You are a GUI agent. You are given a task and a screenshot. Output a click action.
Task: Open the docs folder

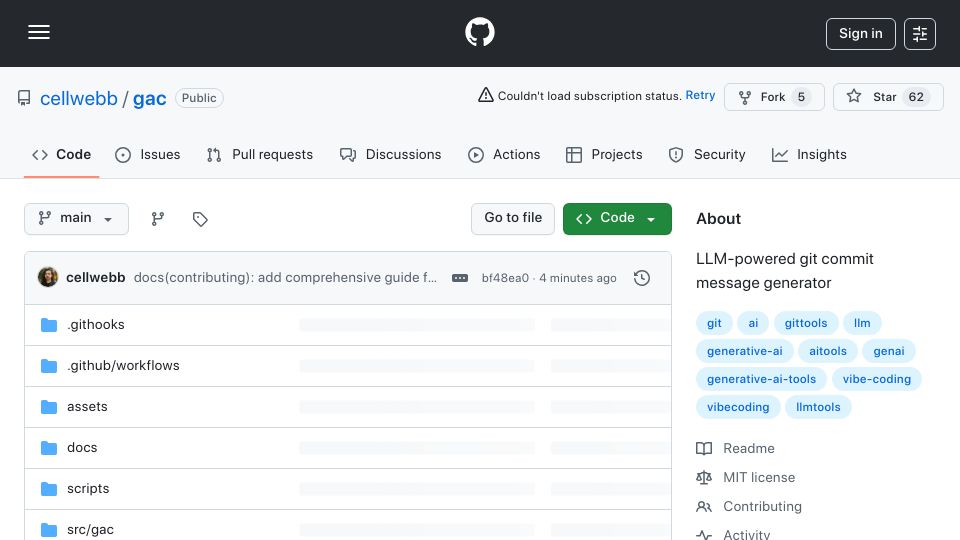82,448
